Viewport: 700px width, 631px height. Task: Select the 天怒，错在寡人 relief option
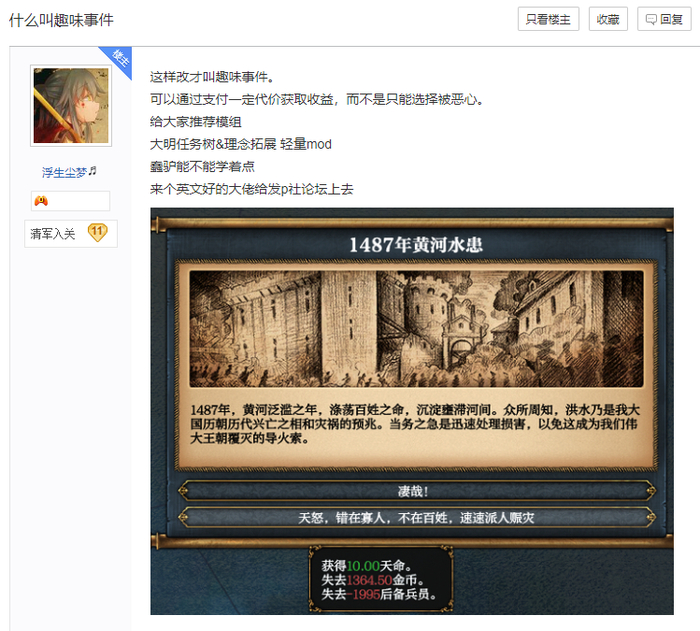[x=417, y=518]
